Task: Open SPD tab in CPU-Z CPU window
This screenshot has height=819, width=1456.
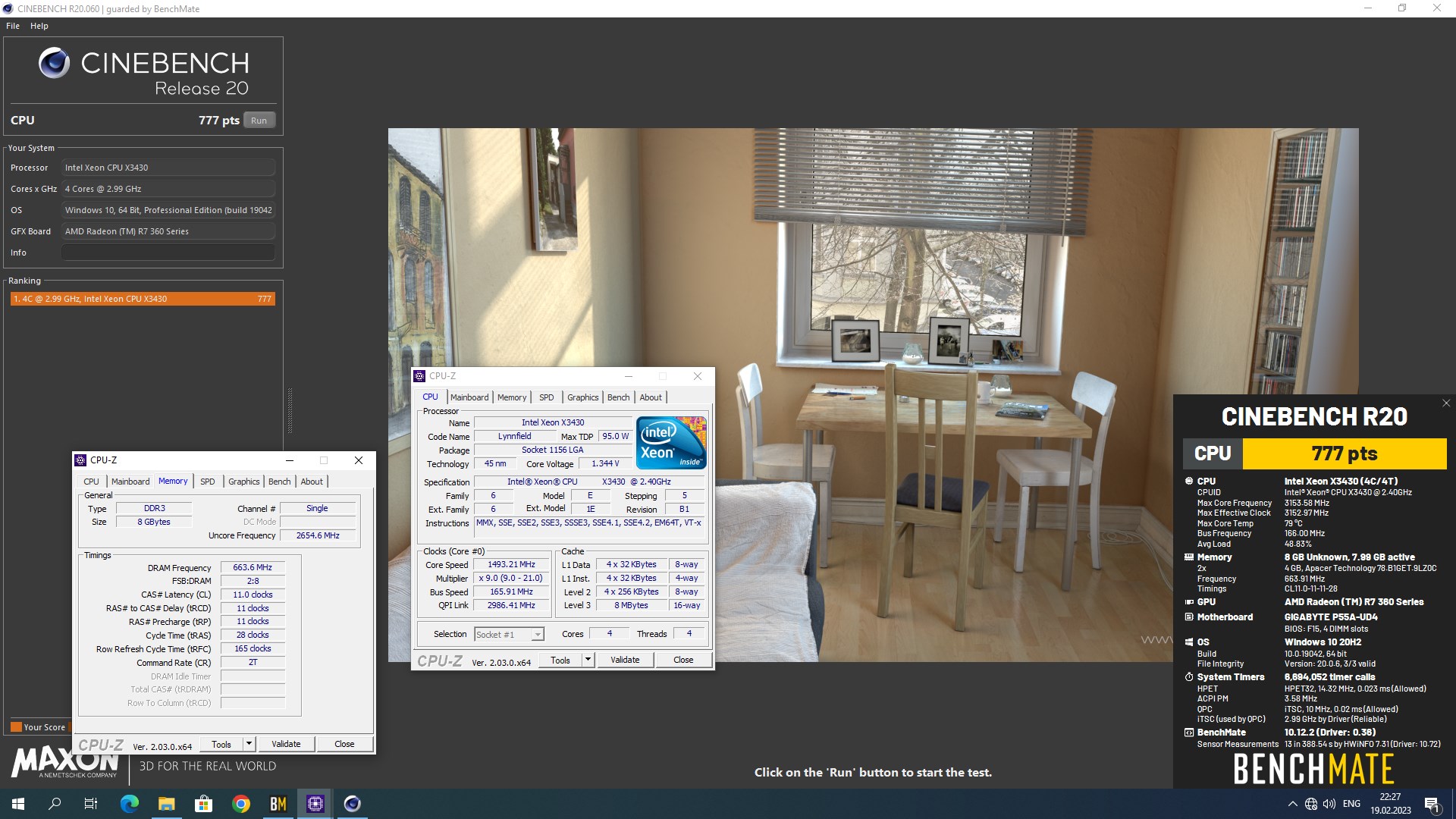Action: 546,397
